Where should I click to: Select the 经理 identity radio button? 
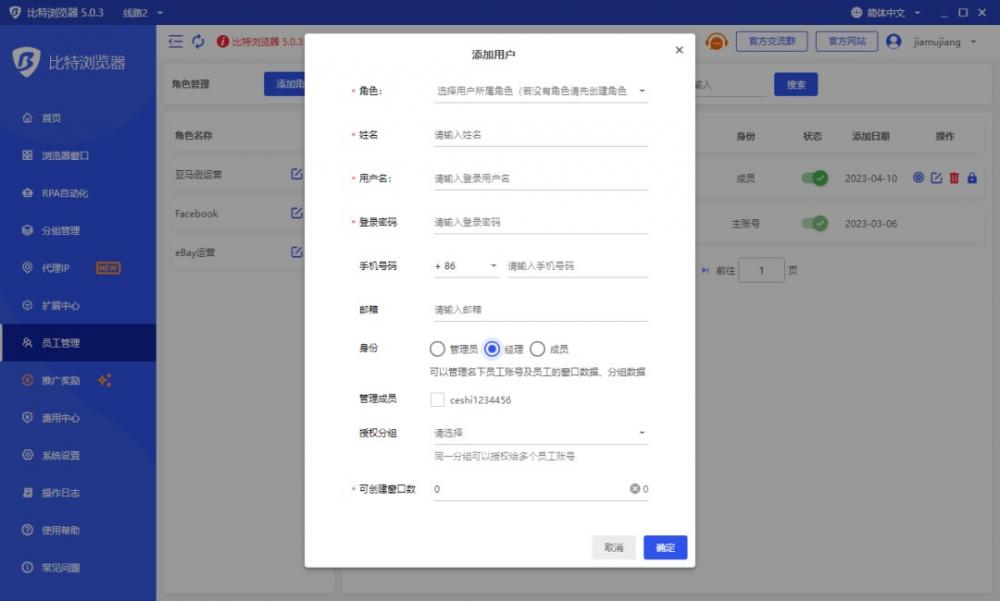coord(492,349)
